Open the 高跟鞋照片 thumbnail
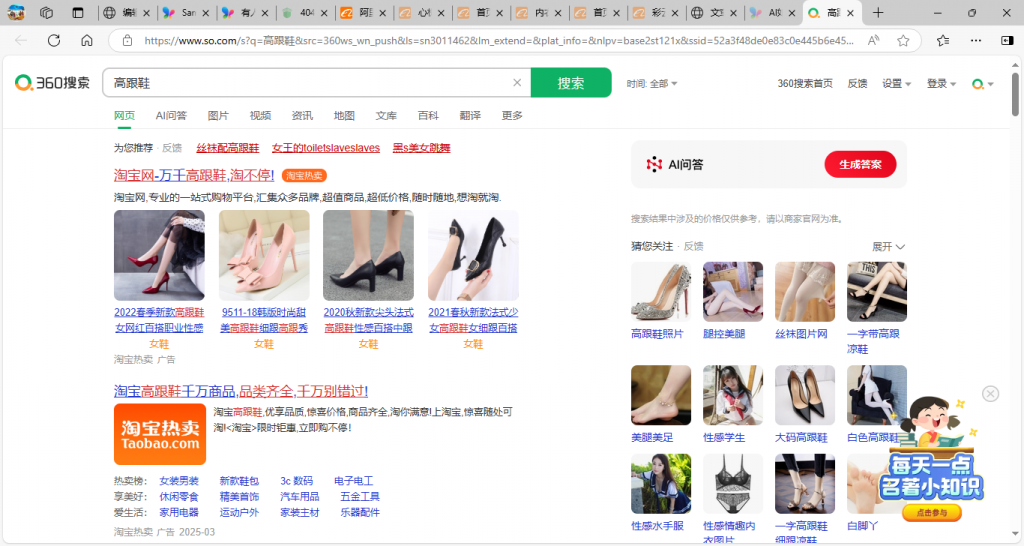The height and width of the screenshot is (546, 1024). [x=661, y=292]
